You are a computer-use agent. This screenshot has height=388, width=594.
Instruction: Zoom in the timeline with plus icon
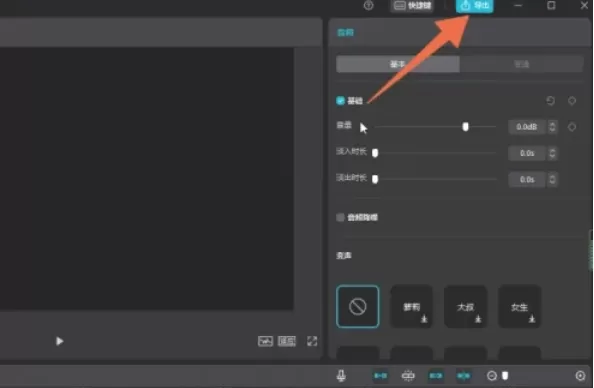(x=580, y=375)
